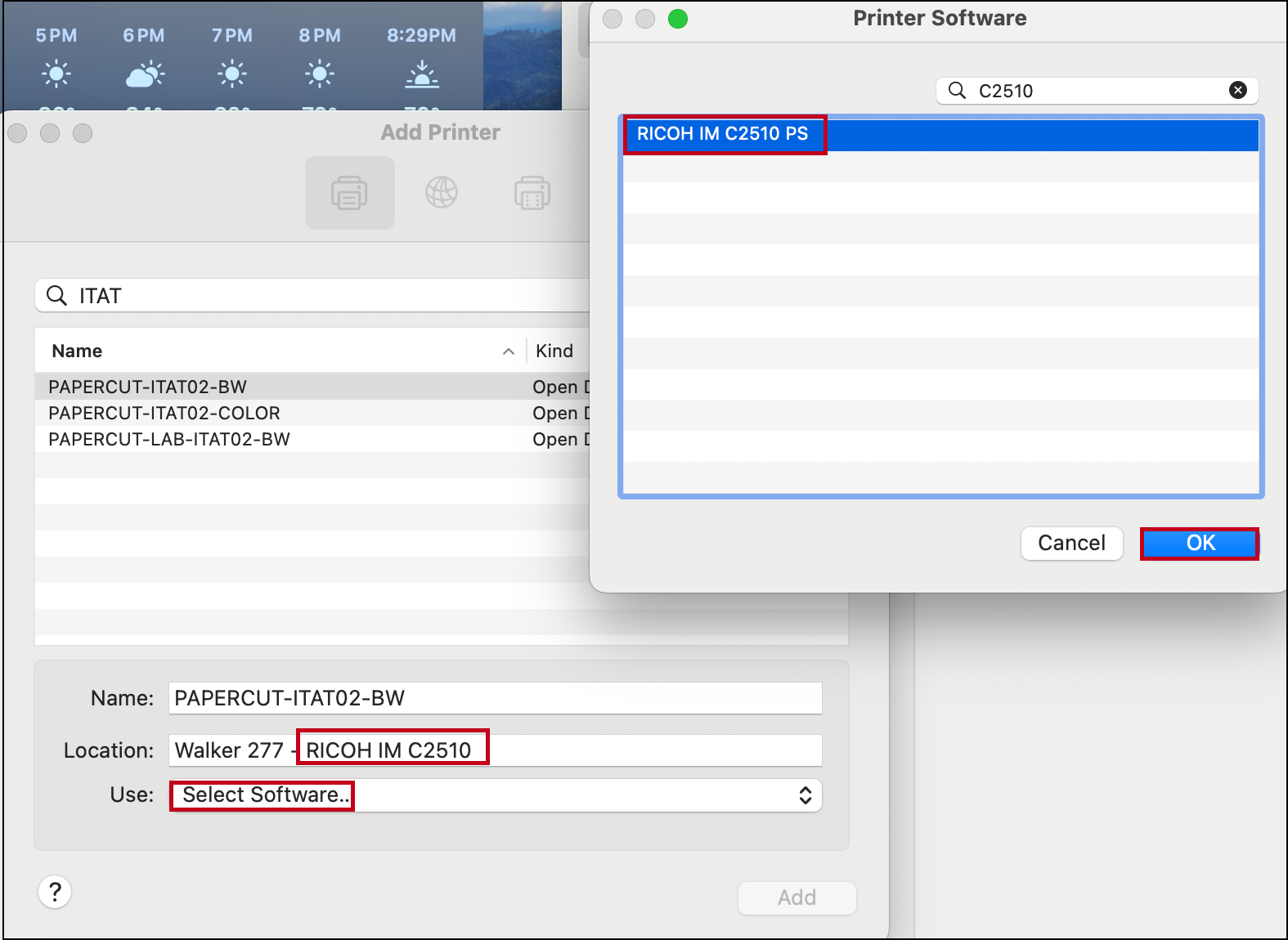1288x940 pixels.
Task: Select the PAPERCUT-ITAT02-BW printer row
Action: point(148,387)
